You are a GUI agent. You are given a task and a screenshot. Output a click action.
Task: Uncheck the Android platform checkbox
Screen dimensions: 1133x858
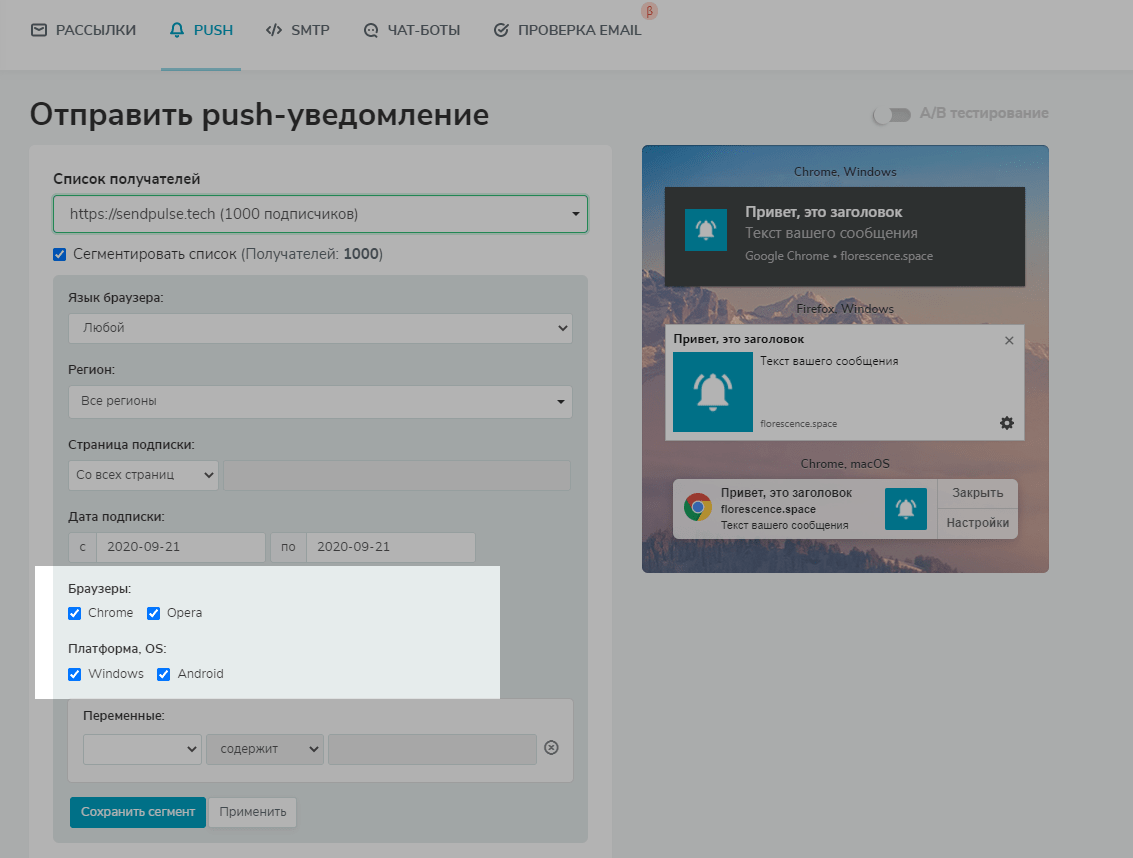[x=163, y=674]
